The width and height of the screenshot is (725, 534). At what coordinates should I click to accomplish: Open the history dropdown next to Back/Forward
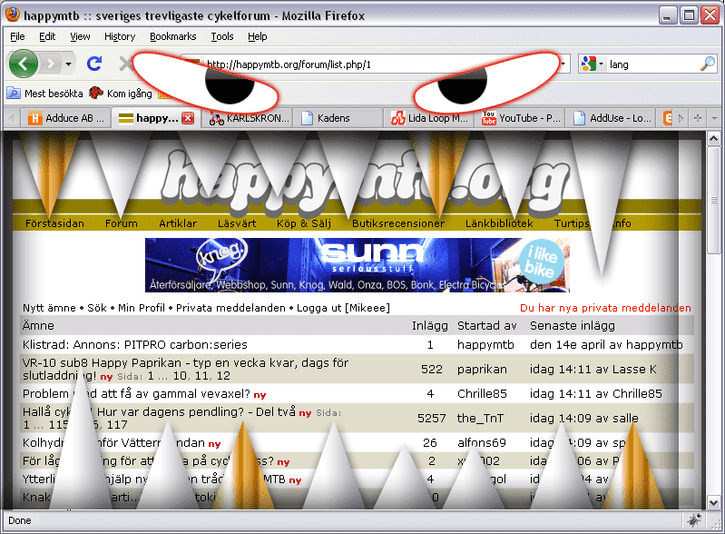68,64
